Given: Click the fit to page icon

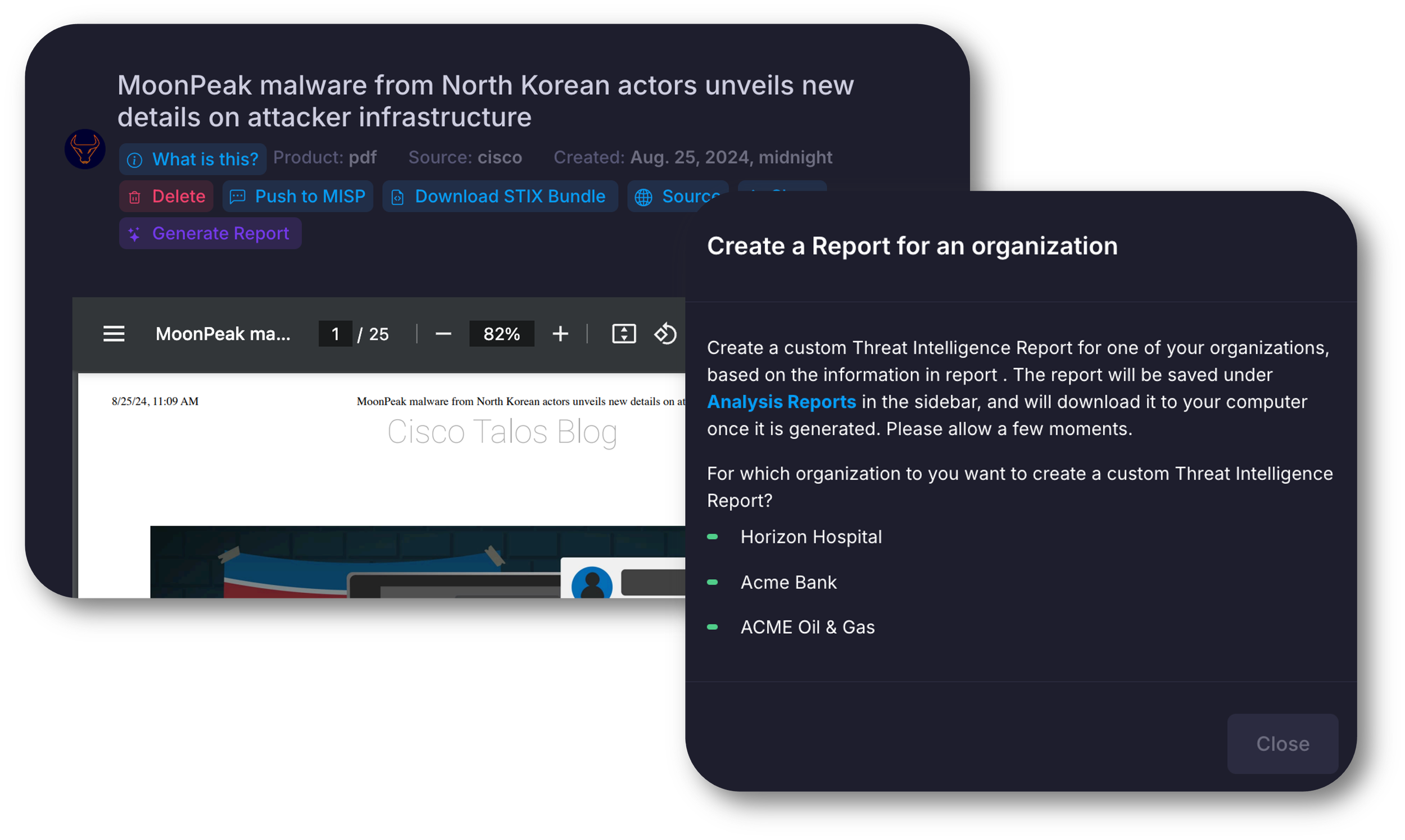Looking at the screenshot, I should [x=624, y=334].
